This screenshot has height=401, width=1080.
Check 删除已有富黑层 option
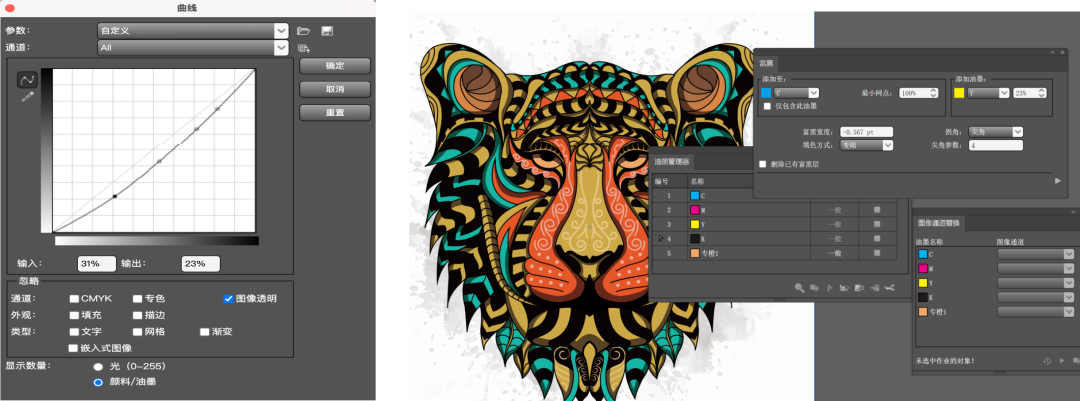(x=762, y=164)
